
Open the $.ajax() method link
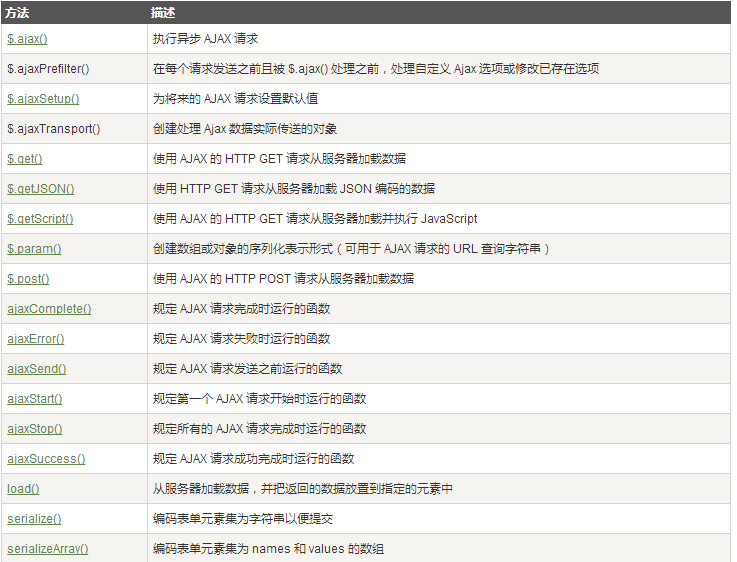[x=27, y=39]
